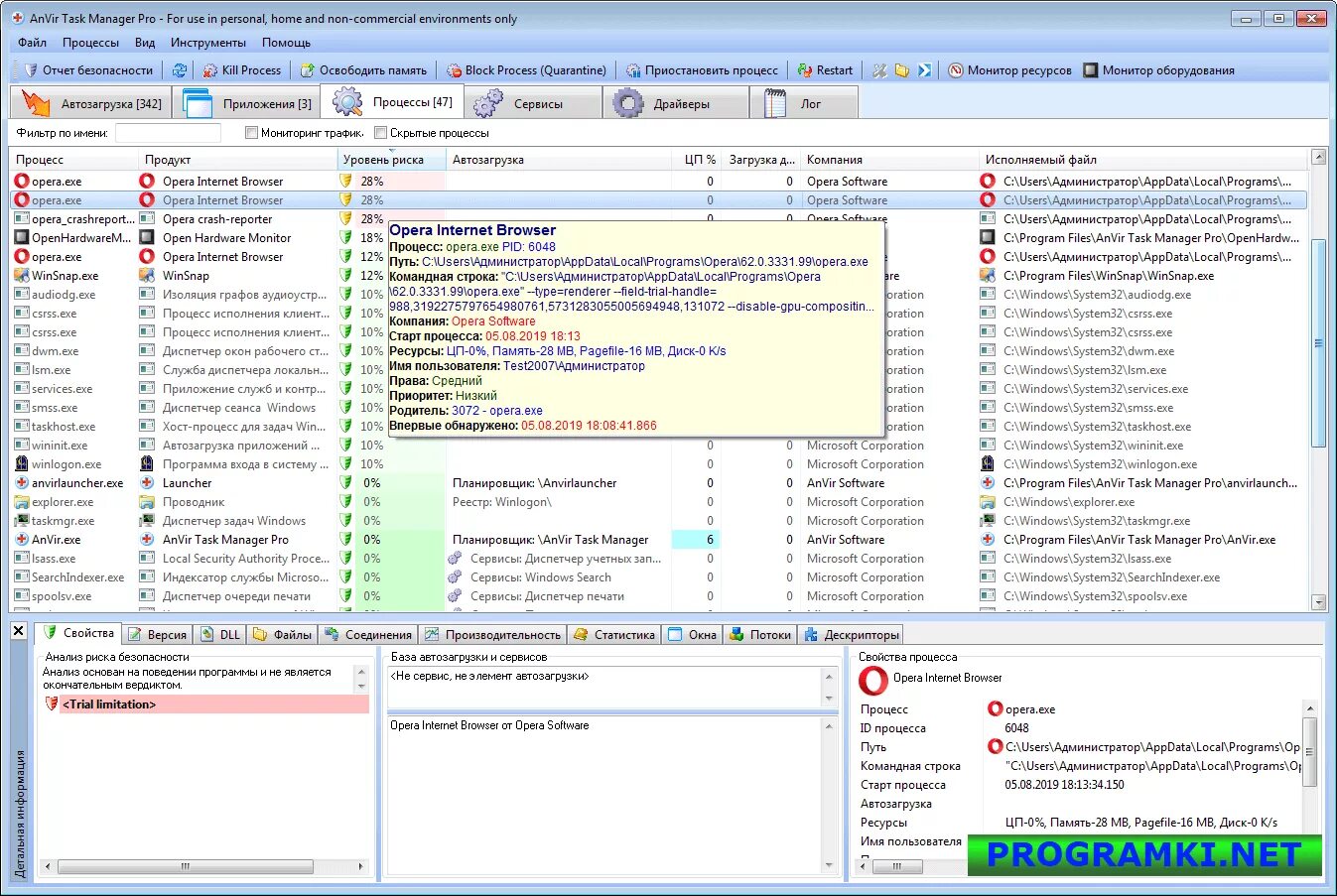The height and width of the screenshot is (896, 1337).
Task: Select the OpenHardwareM... process icon
Action: click(22, 238)
